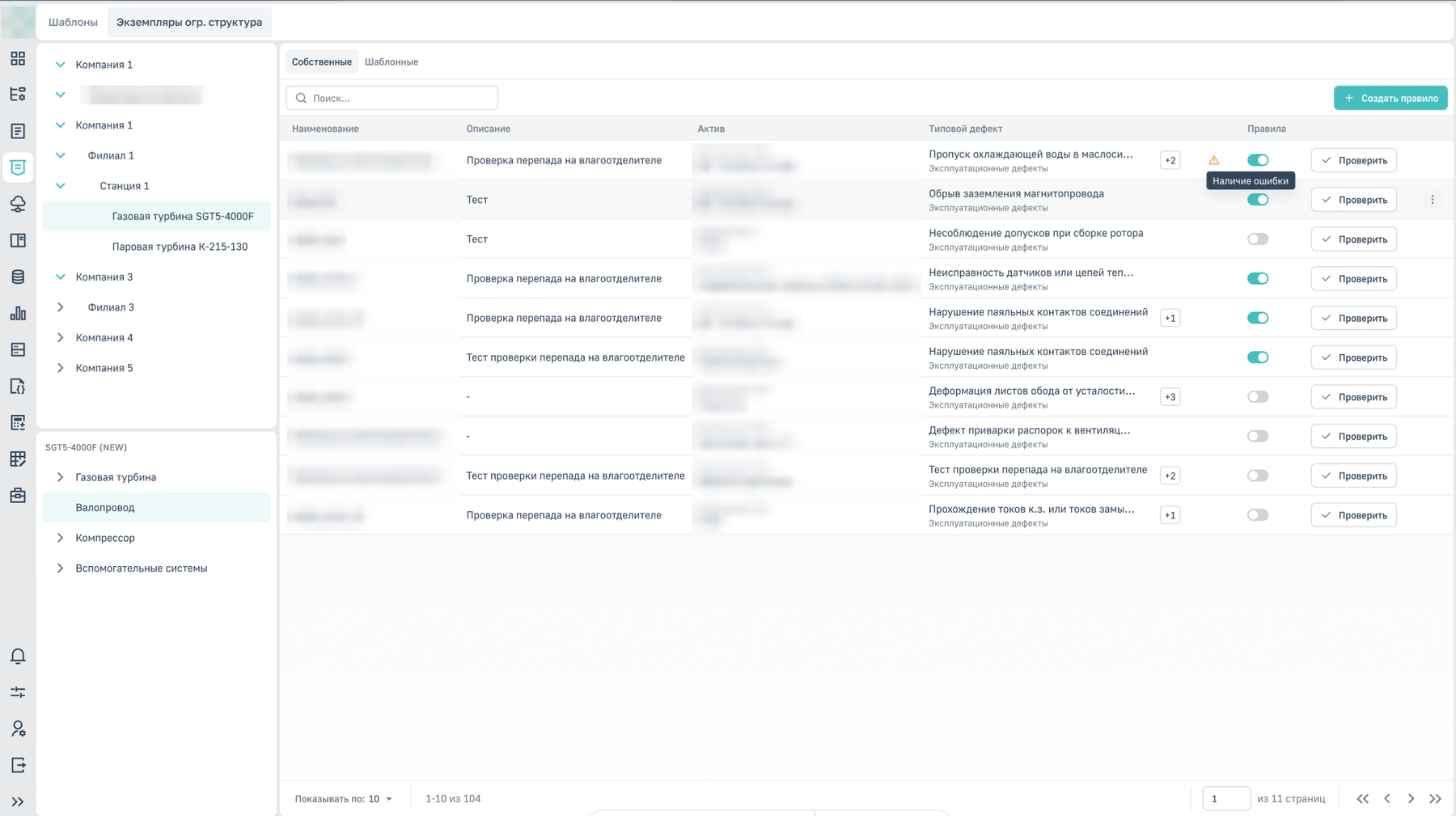1456x816 pixels.
Task: Expand the Компрессор tree node
Action: pyautogui.click(x=60, y=538)
